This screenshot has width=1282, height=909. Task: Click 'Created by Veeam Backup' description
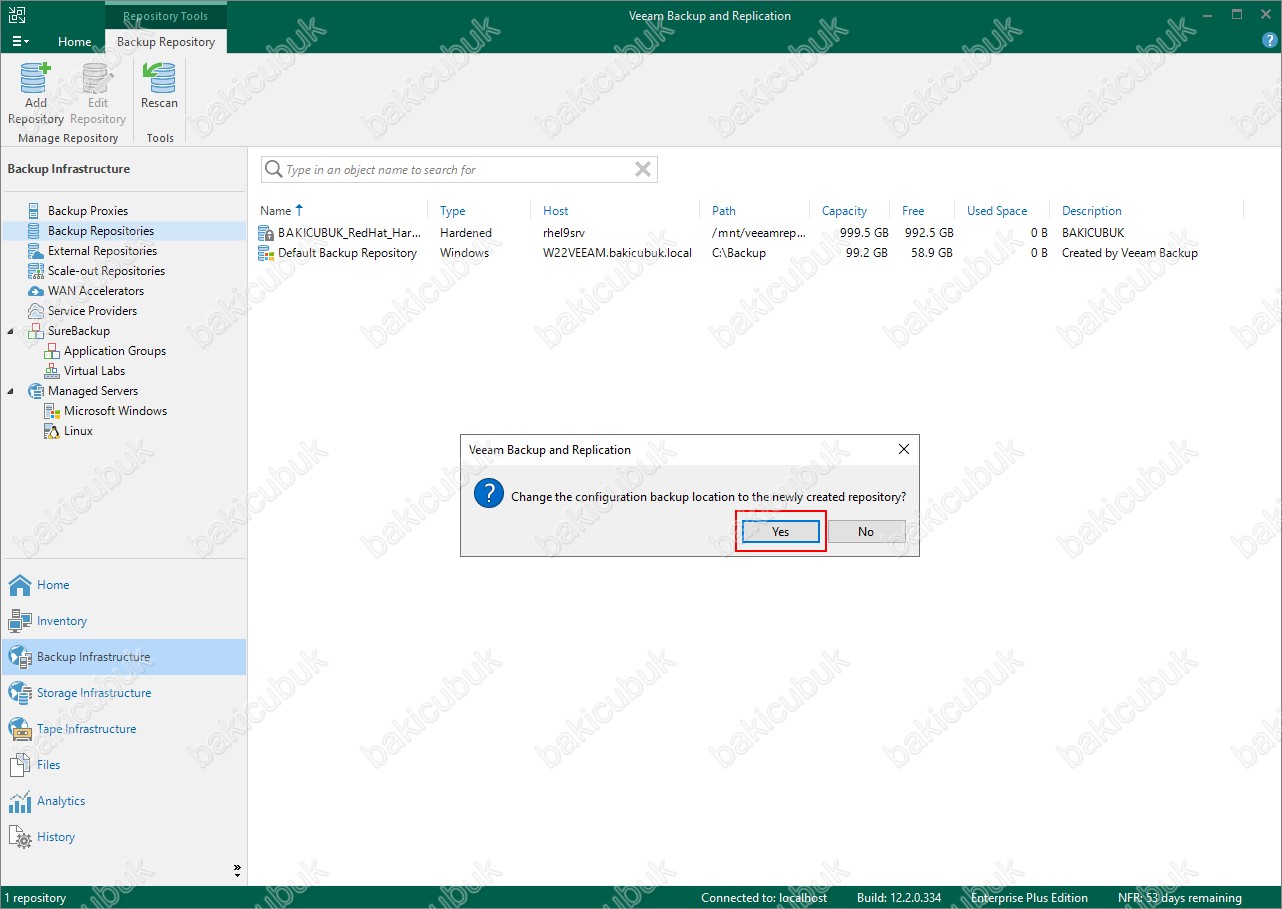(1130, 253)
